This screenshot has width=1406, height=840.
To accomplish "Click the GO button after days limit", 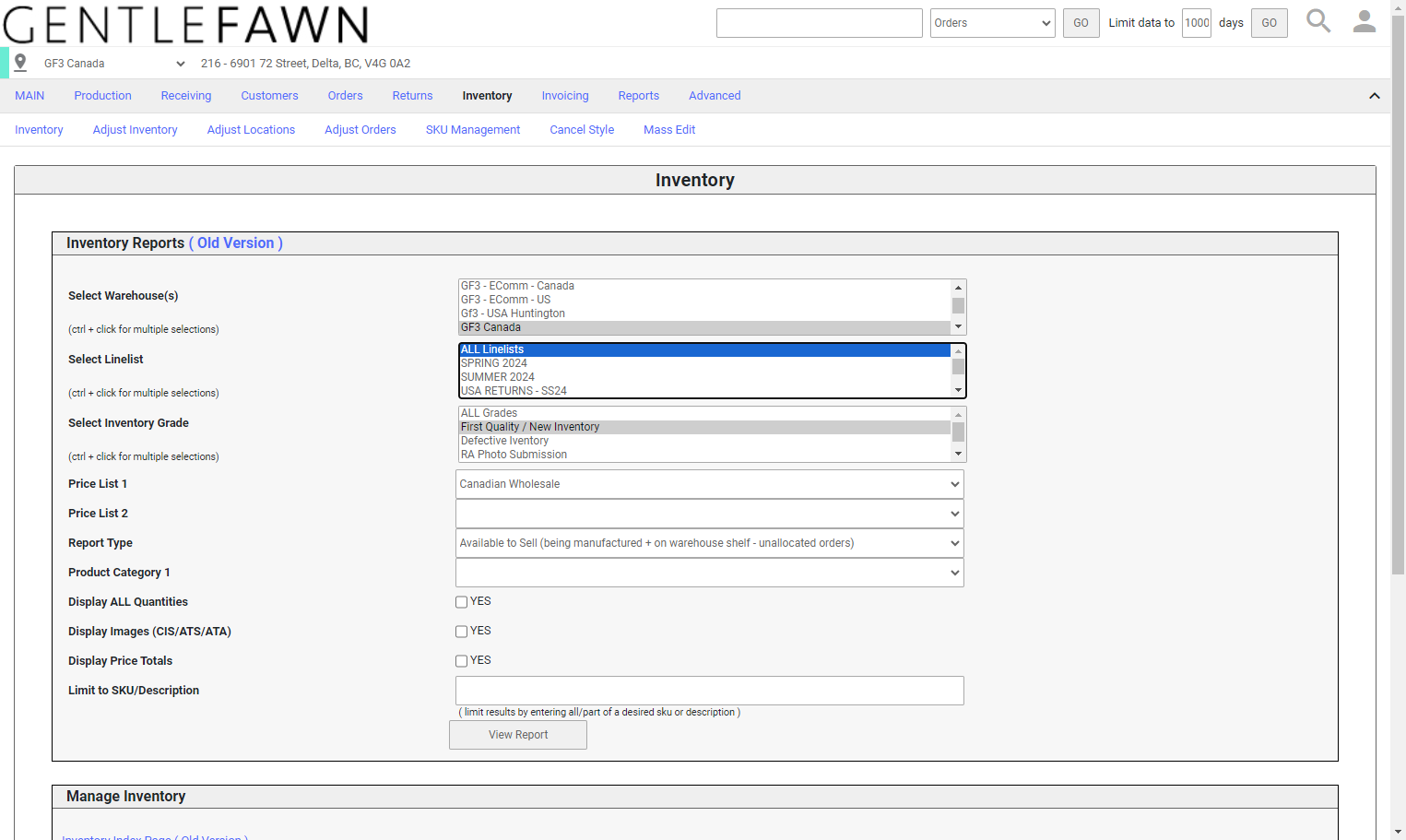I will click(x=1269, y=23).
